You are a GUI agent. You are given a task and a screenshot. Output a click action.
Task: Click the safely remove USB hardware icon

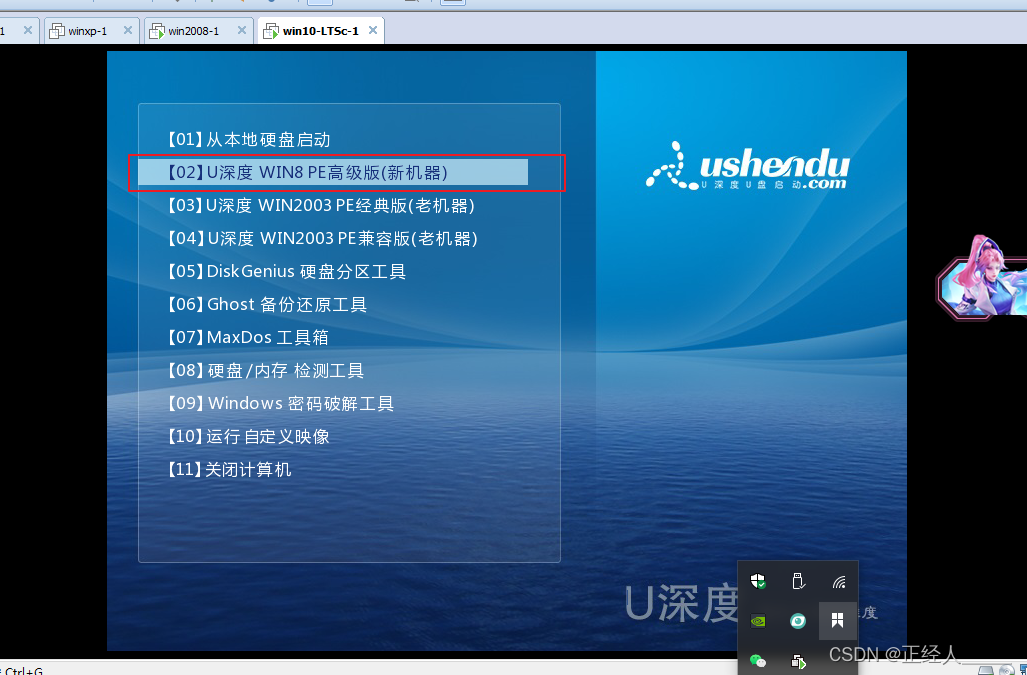(x=798, y=581)
